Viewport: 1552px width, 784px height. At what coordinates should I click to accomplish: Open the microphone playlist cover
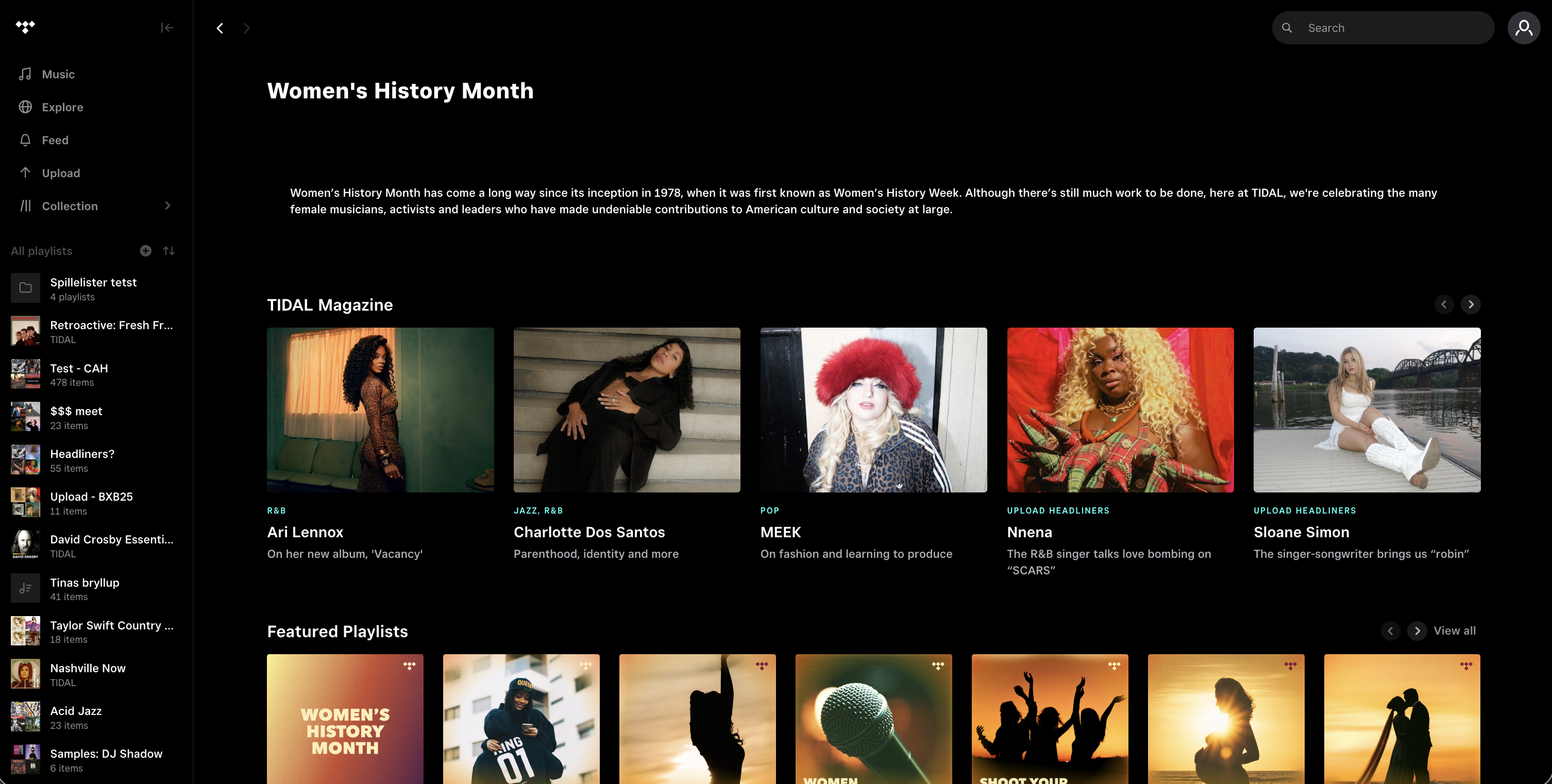coord(873,719)
